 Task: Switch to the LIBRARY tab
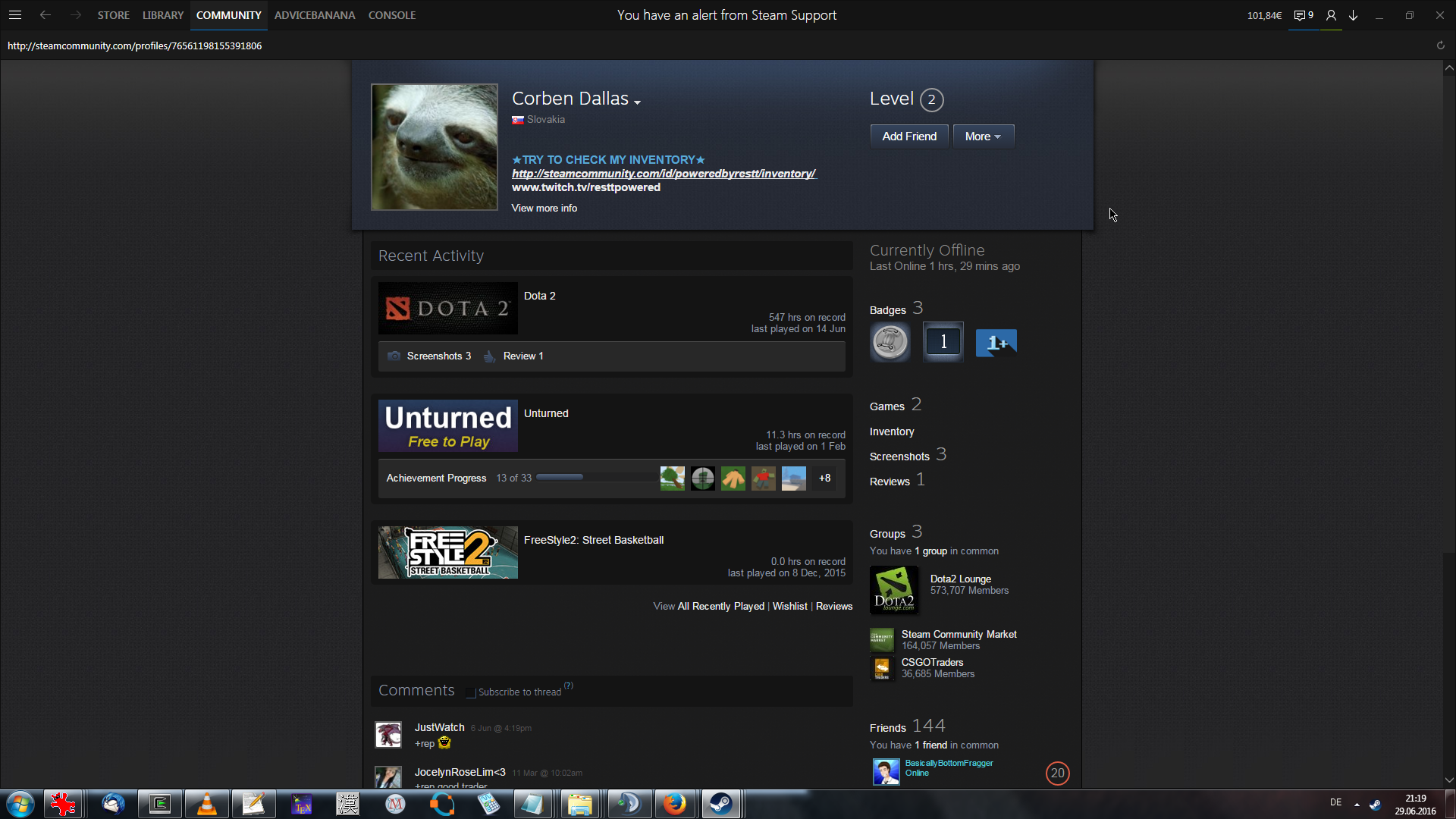pos(163,15)
